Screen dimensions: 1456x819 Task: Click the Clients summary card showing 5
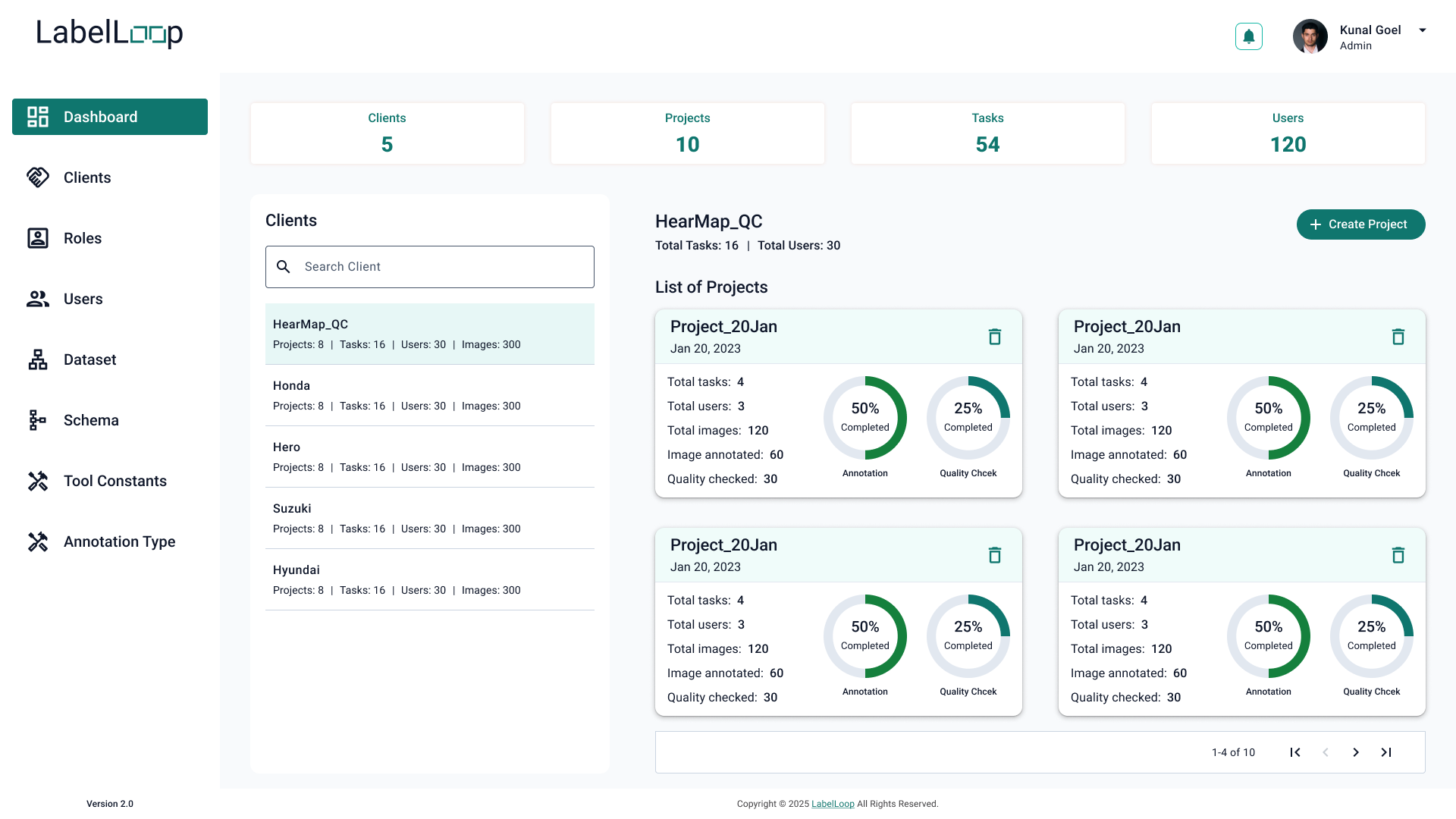click(x=388, y=133)
